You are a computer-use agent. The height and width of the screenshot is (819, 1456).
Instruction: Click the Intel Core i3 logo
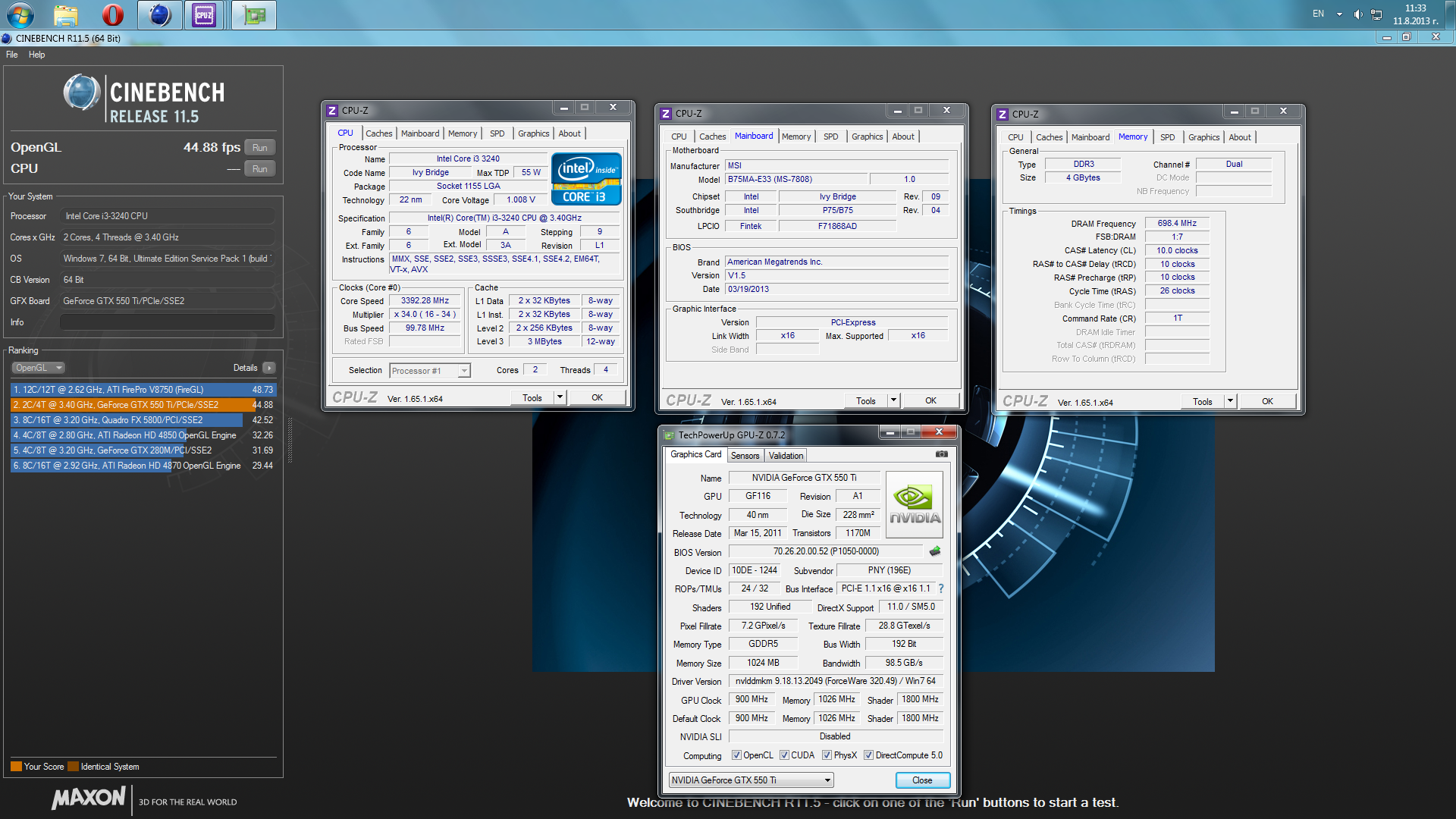point(587,179)
